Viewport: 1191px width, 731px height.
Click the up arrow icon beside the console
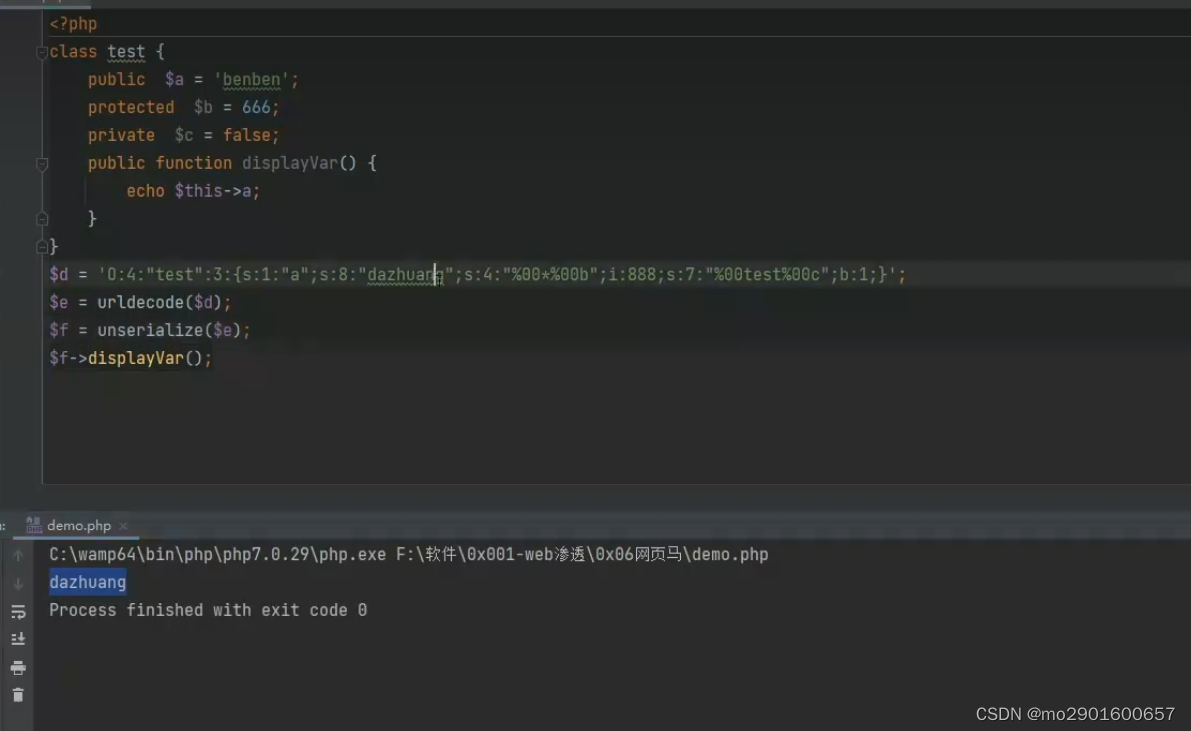coord(18,555)
